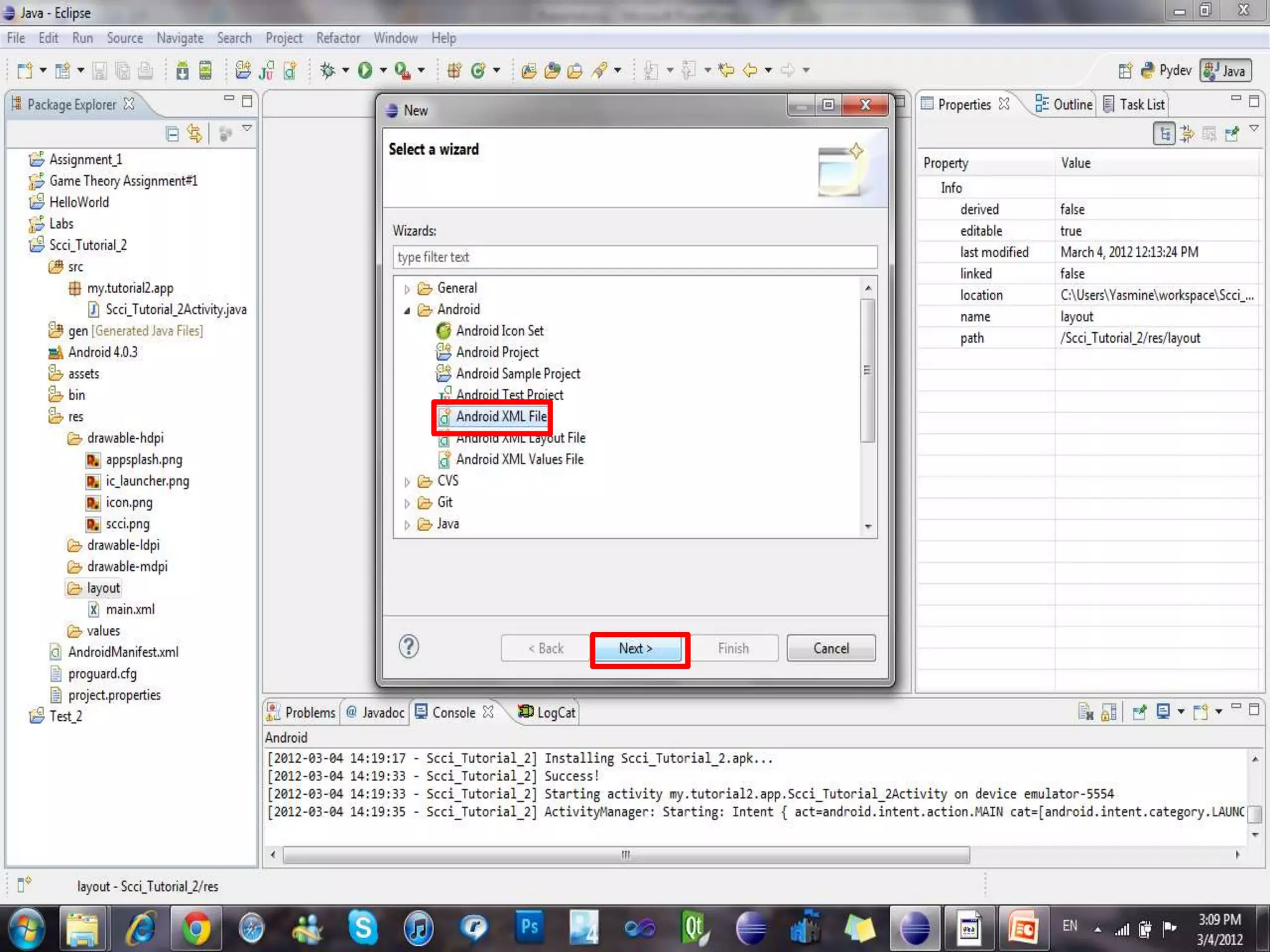
Task: Open Android Virtual Device Manager icon
Action: (x=205, y=71)
